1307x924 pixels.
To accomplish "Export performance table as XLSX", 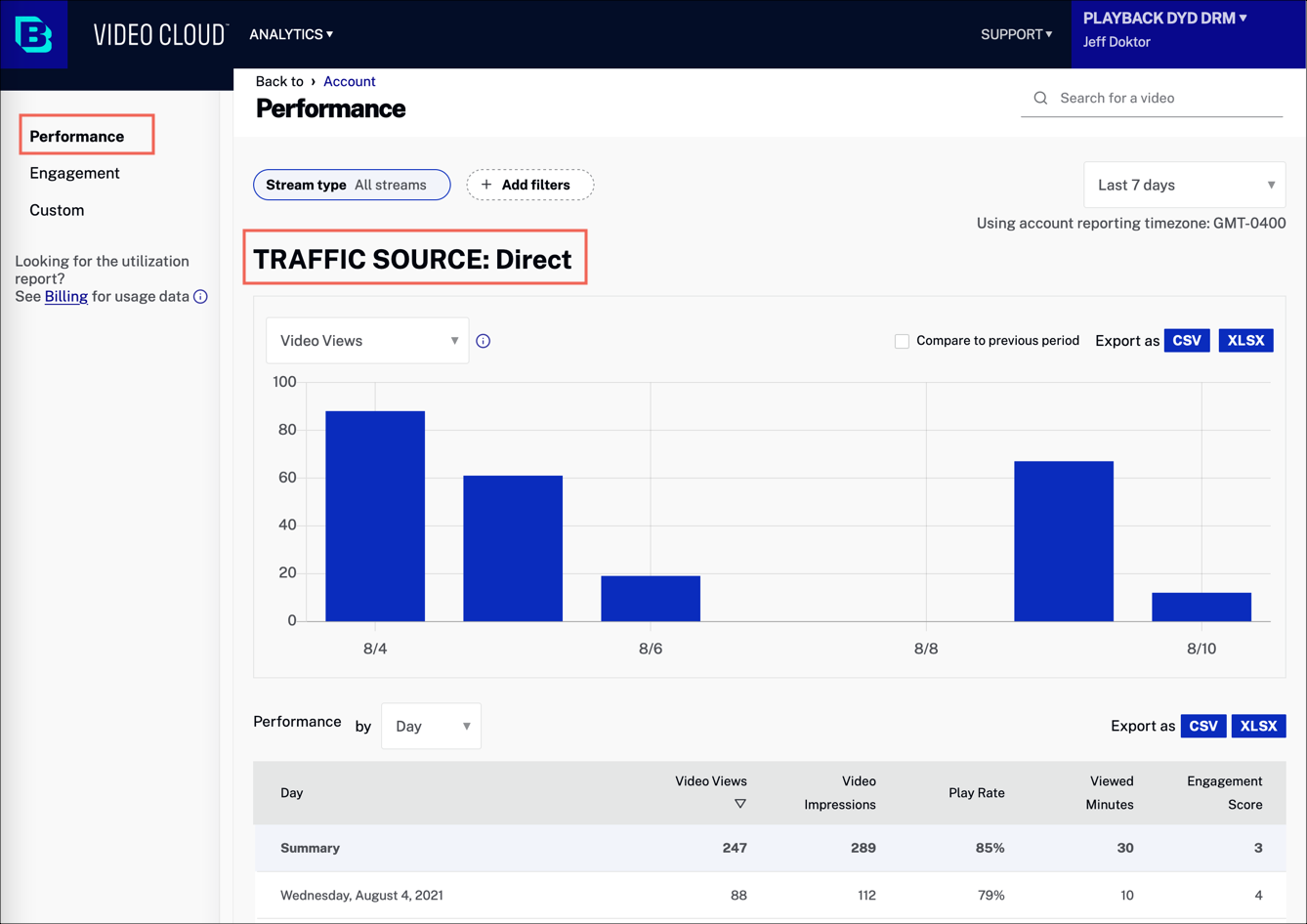I will tap(1258, 726).
